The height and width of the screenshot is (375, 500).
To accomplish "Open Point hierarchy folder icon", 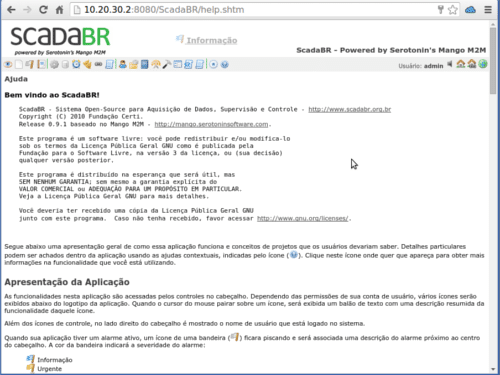I will (134, 64).
